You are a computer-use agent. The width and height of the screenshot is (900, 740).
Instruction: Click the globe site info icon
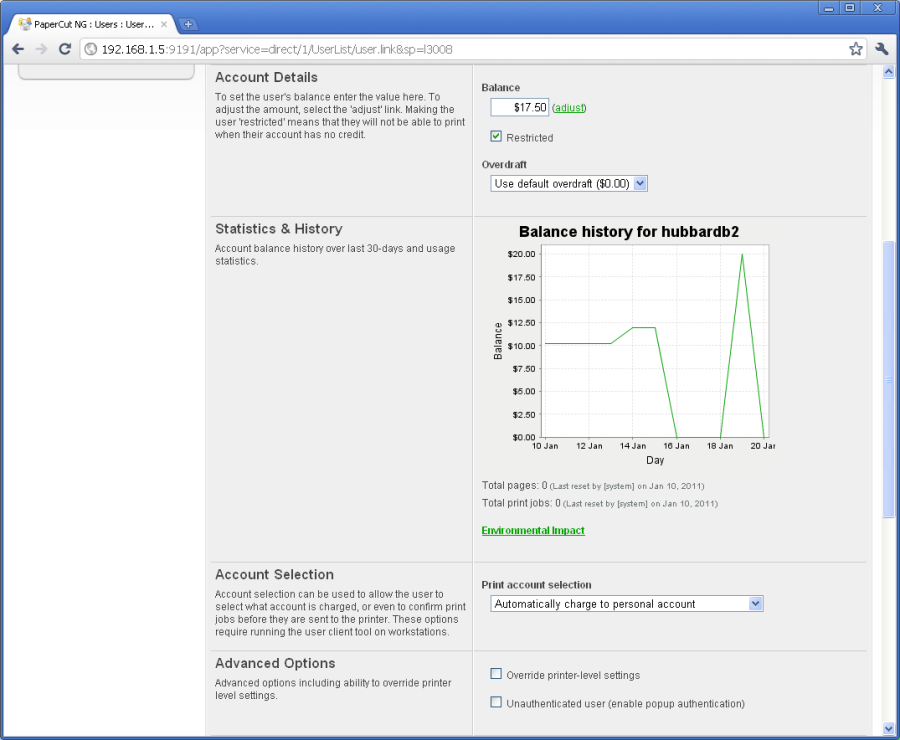[90, 48]
